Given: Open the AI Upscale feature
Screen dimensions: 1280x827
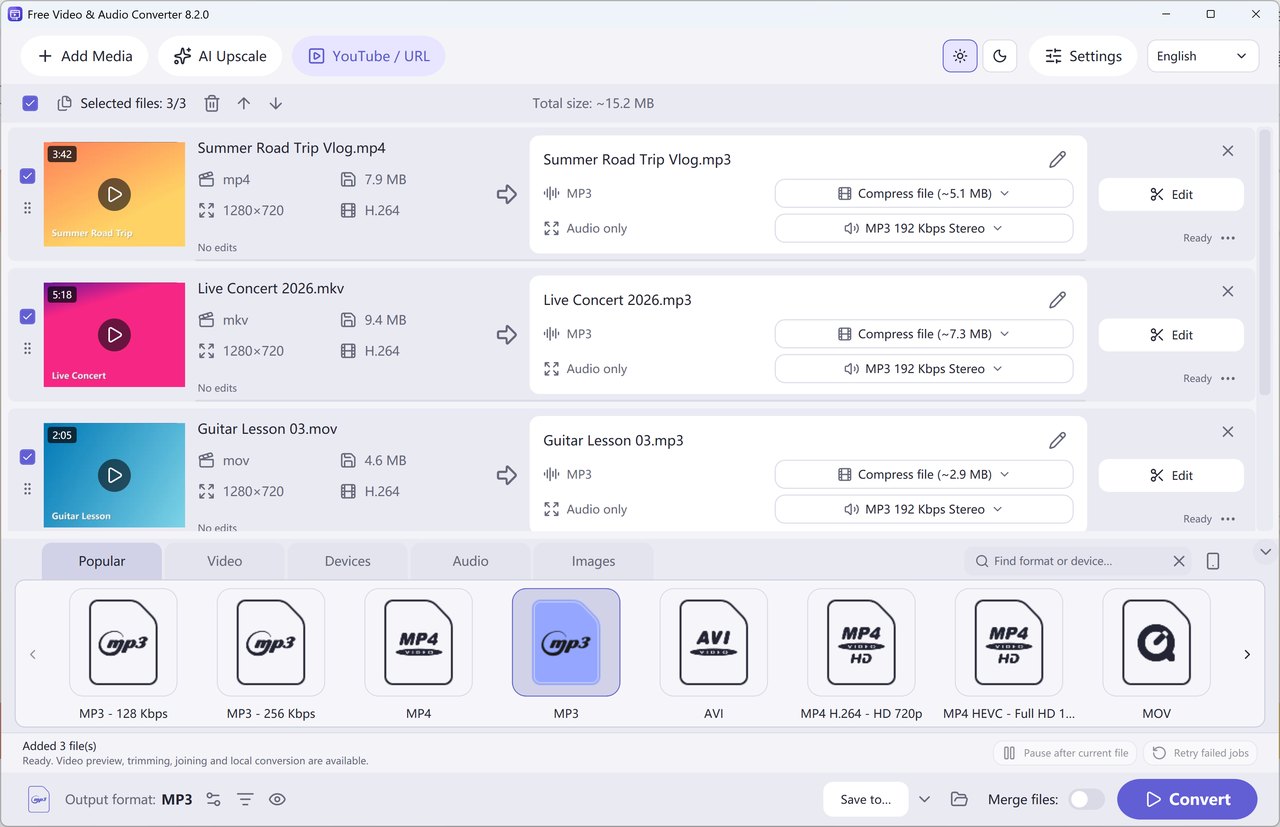Looking at the screenshot, I should [220, 56].
